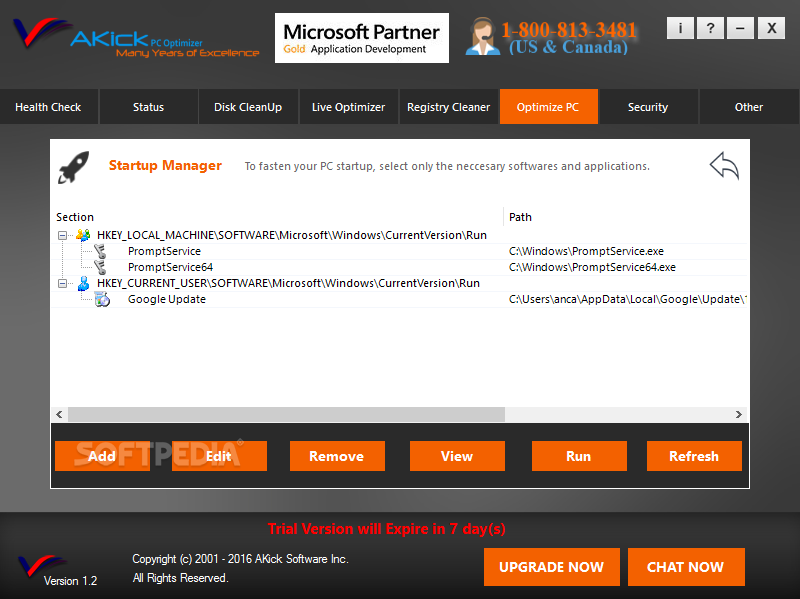Switch to the Status tab
The height and width of the screenshot is (599, 800).
148,107
